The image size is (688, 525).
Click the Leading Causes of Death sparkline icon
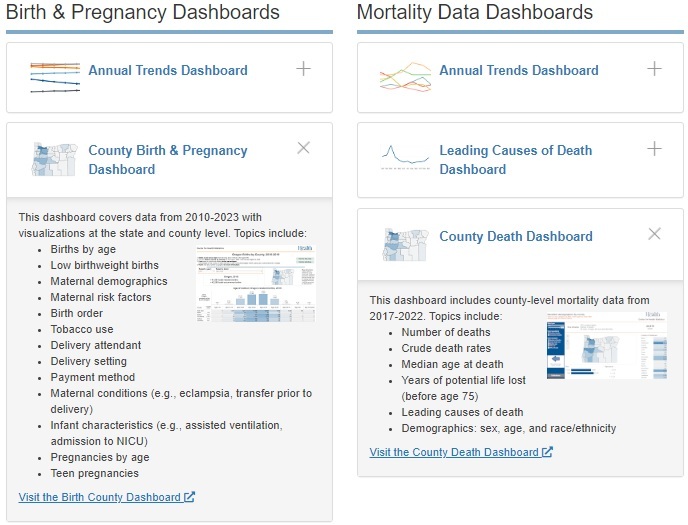[405, 158]
